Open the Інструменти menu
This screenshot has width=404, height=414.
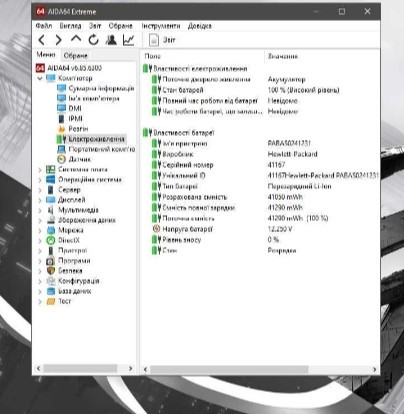[x=161, y=26]
